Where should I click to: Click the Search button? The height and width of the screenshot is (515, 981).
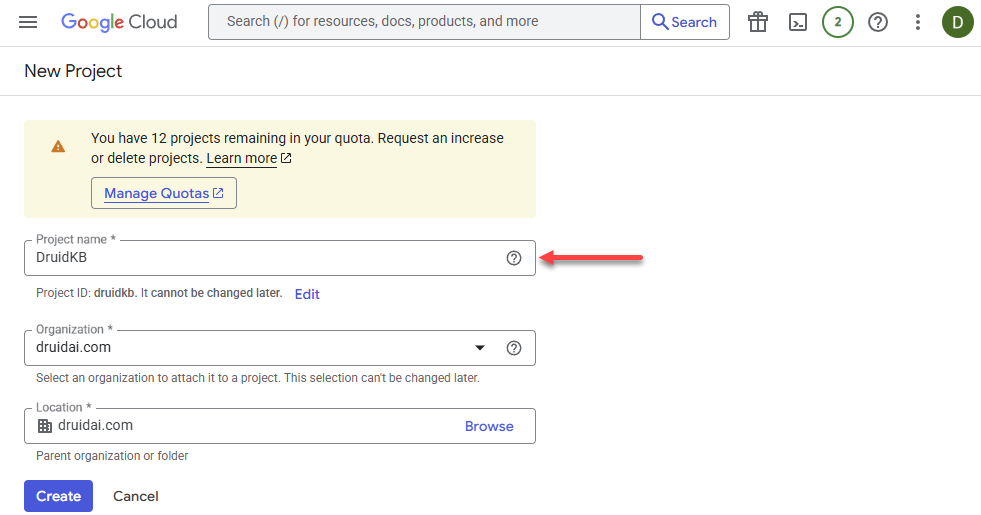point(684,22)
